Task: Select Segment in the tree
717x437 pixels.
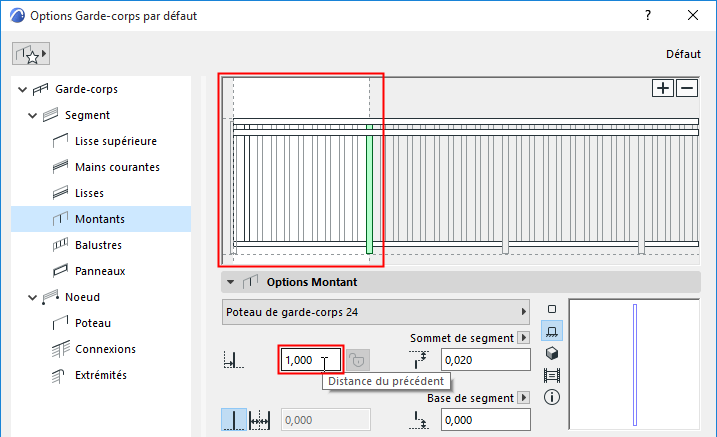Action: [87, 115]
